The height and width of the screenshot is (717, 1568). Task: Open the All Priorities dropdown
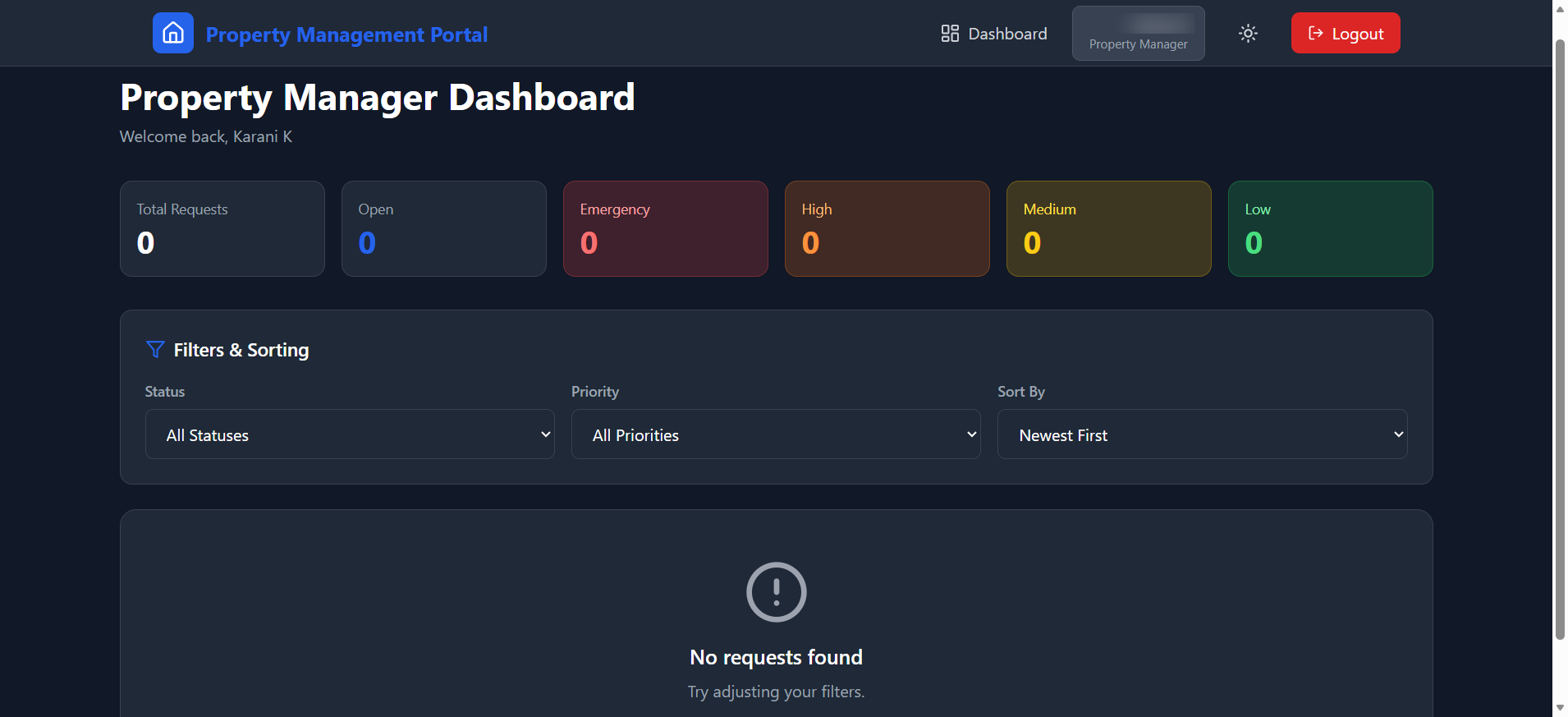point(776,434)
